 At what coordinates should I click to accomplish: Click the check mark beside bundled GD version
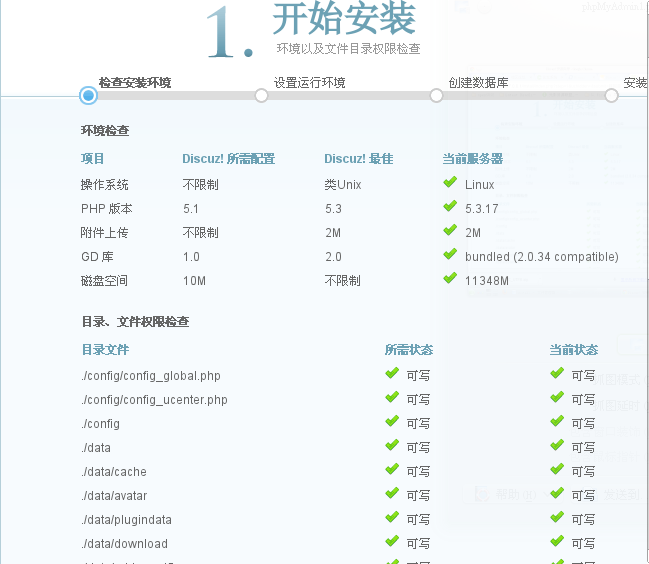[x=450, y=254]
